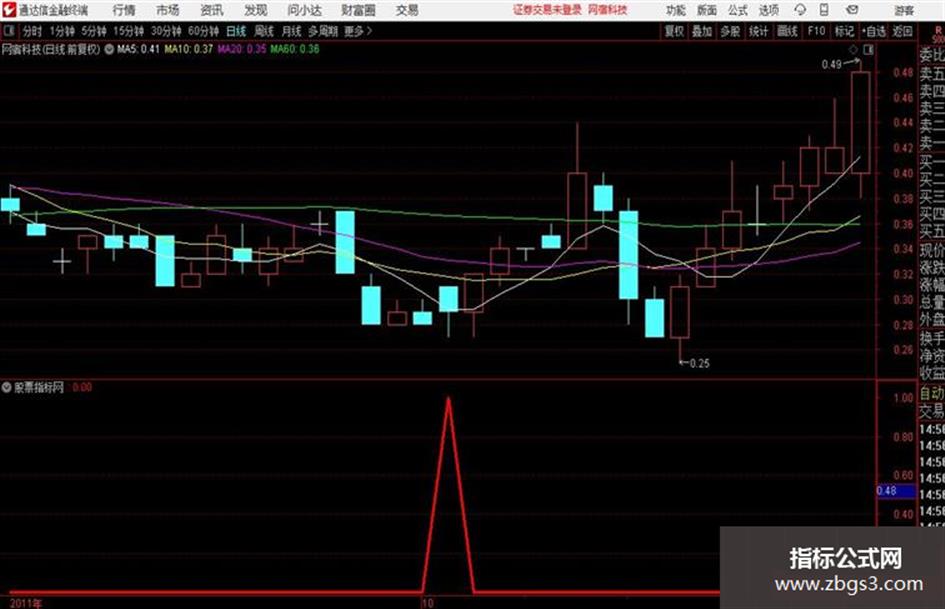Switch to the 5分钟 period tab

pyautogui.click(x=94, y=31)
